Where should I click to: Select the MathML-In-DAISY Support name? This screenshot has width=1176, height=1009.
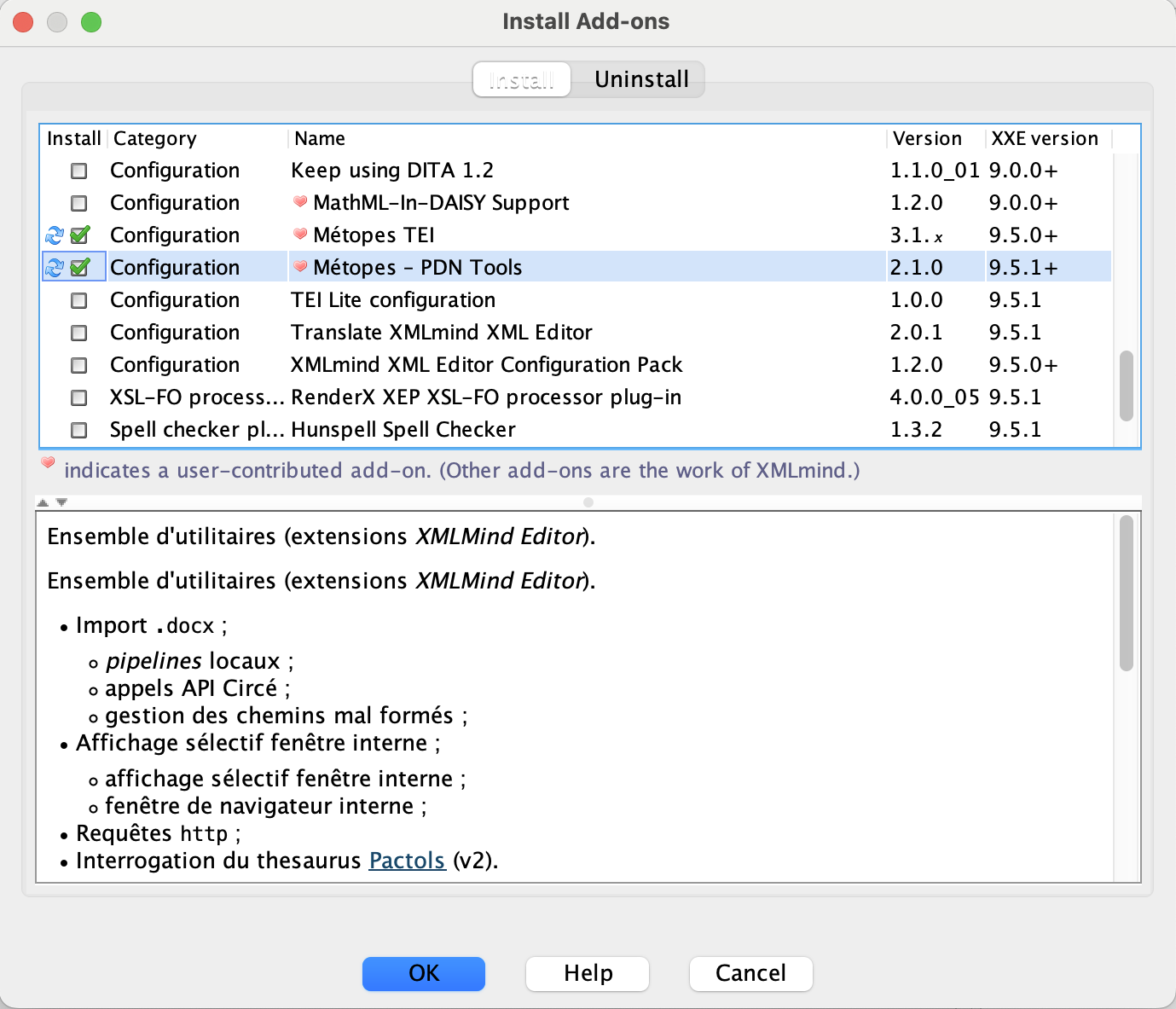tap(441, 203)
